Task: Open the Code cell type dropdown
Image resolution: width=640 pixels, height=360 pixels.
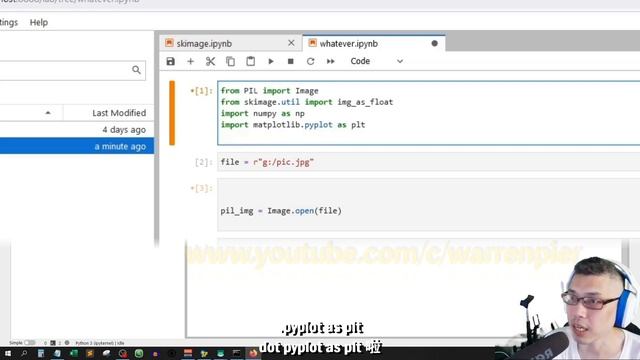Action: coord(376,61)
